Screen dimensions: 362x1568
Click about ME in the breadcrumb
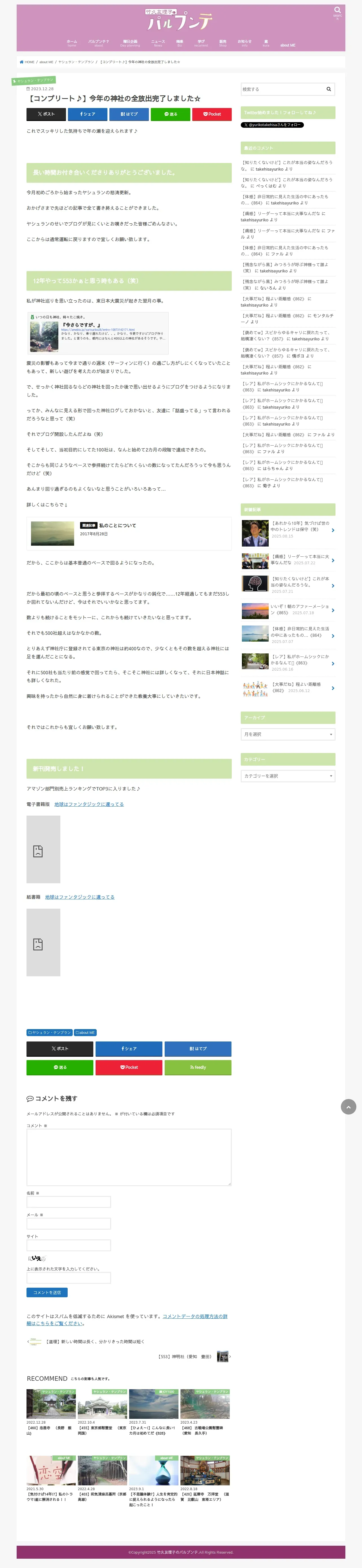click(x=46, y=62)
